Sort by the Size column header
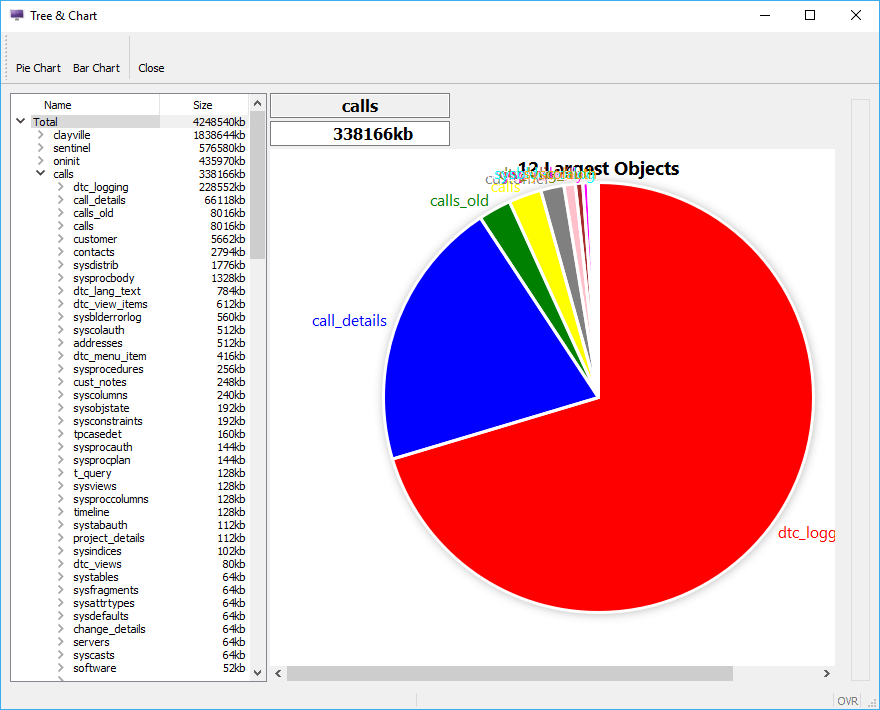The width and height of the screenshot is (880, 710). coord(203,105)
